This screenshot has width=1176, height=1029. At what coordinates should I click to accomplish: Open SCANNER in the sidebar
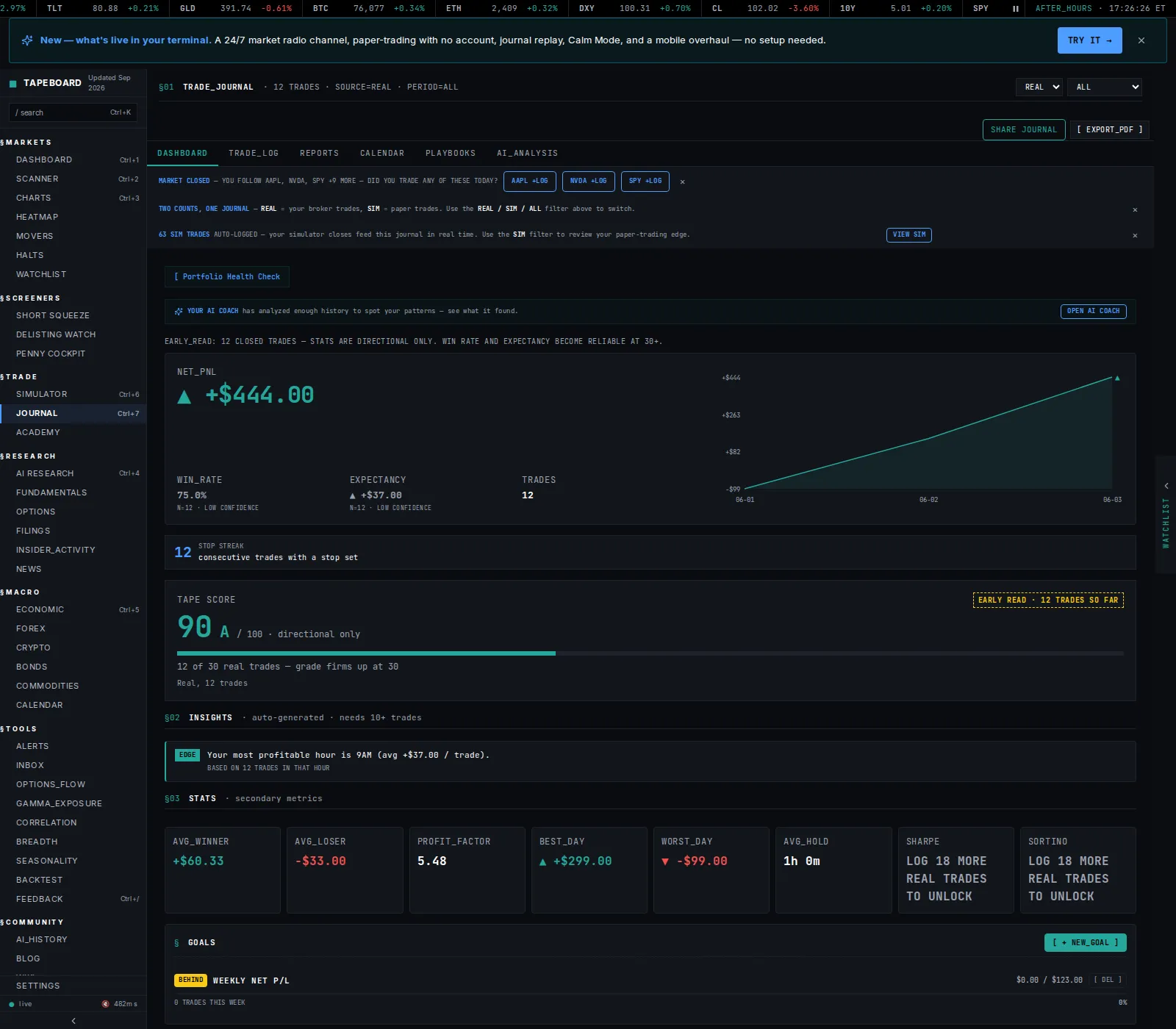[73, 179]
